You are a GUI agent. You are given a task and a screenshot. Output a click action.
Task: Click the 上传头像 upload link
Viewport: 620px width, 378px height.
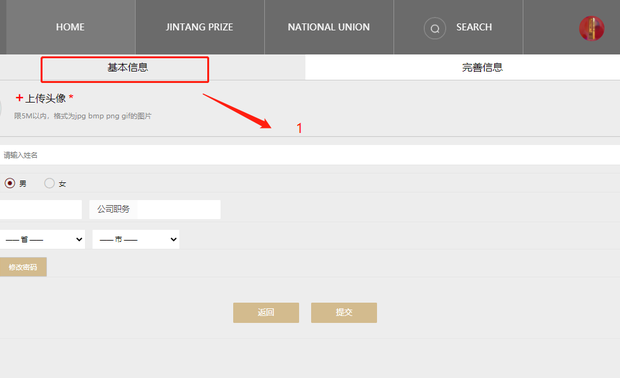[45, 98]
